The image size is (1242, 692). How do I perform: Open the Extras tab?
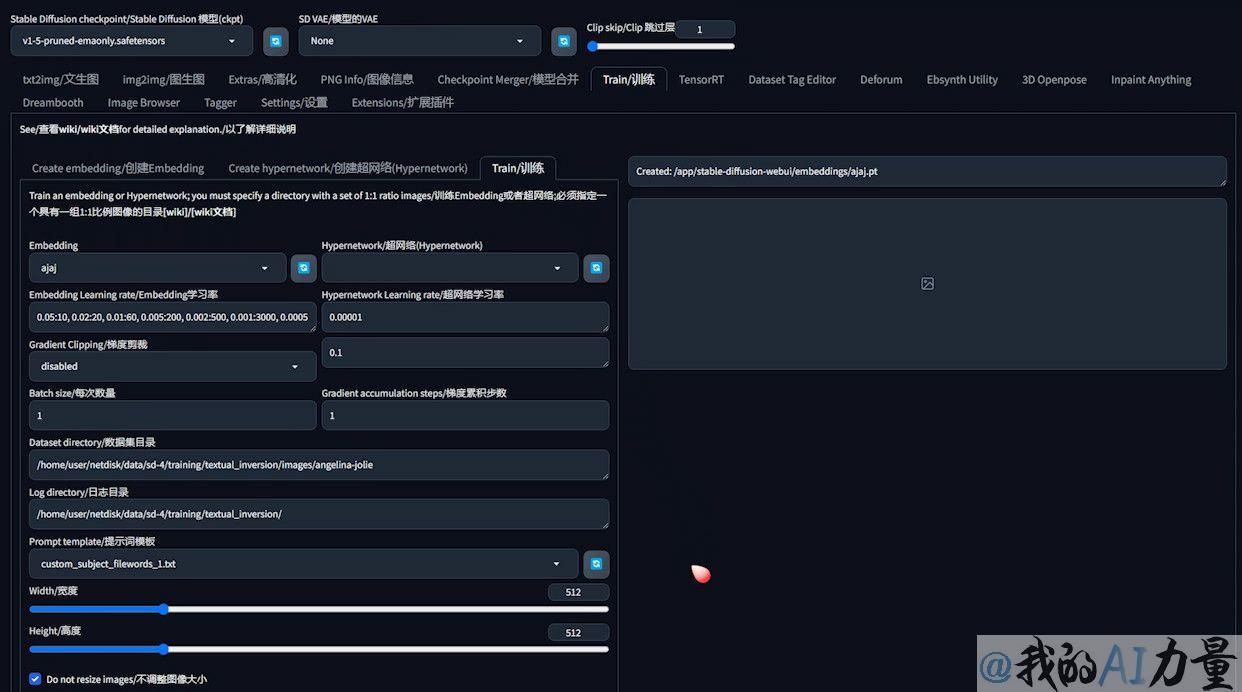coord(262,80)
